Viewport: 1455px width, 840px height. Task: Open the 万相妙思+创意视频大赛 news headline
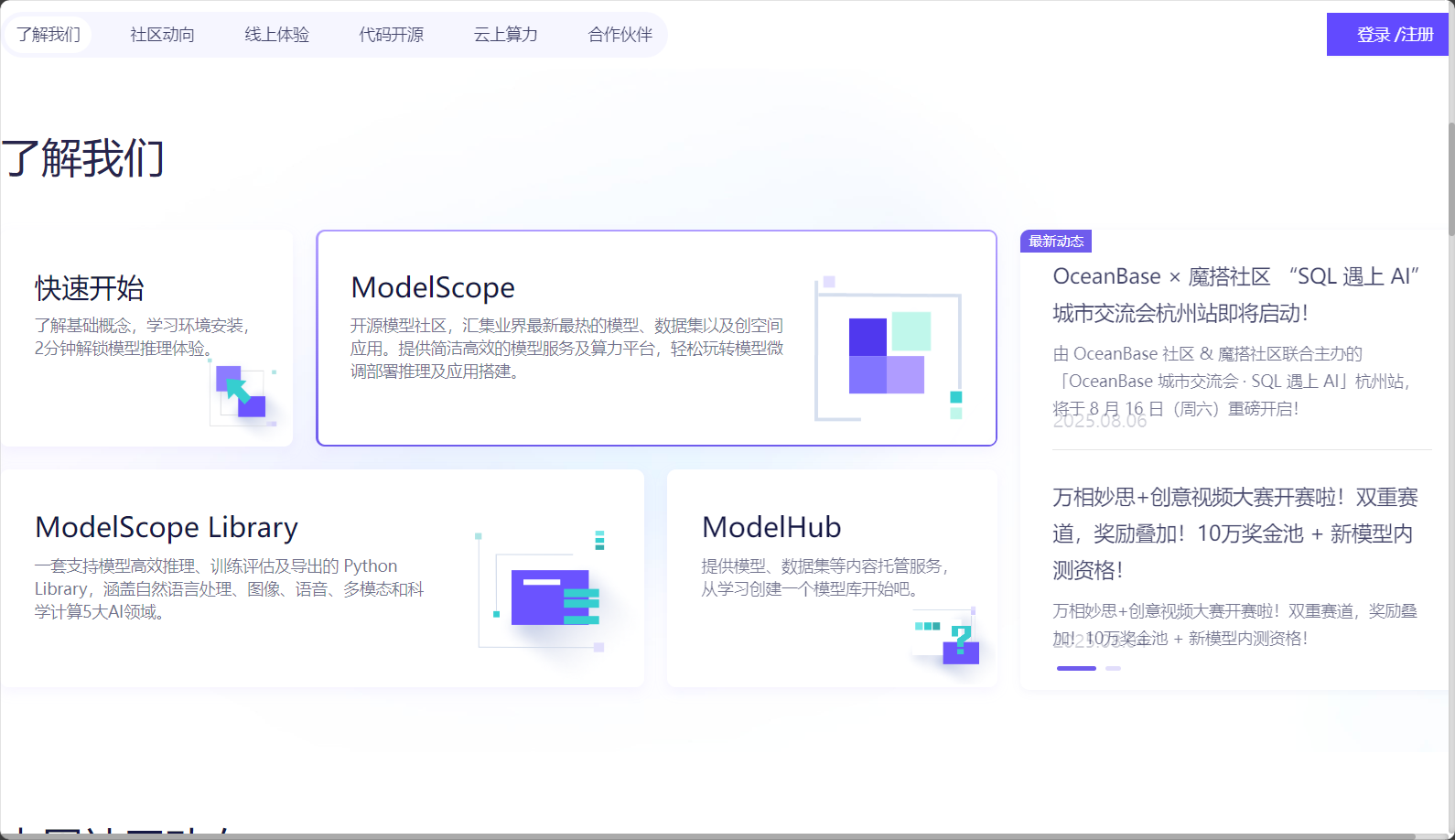(1235, 533)
